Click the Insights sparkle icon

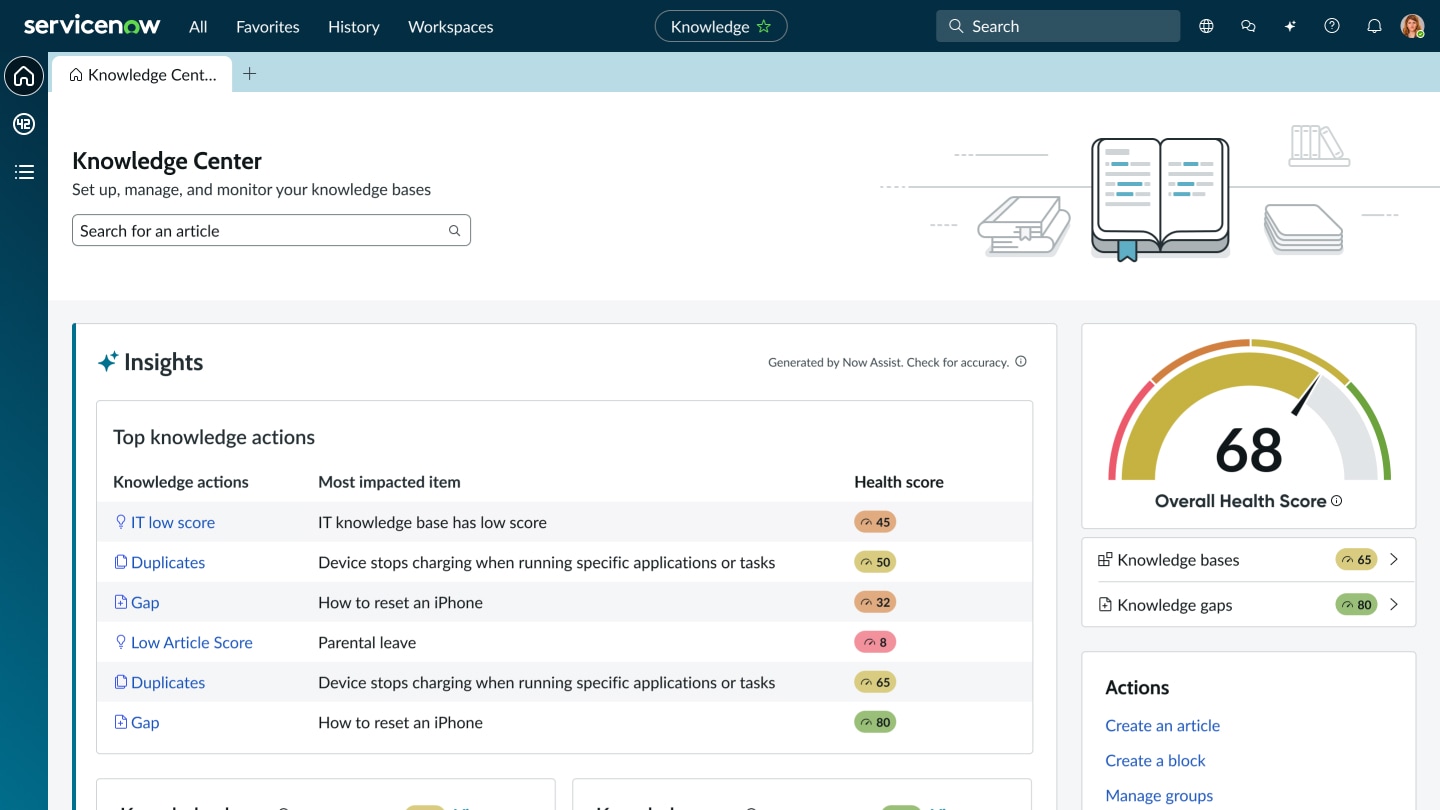click(108, 361)
